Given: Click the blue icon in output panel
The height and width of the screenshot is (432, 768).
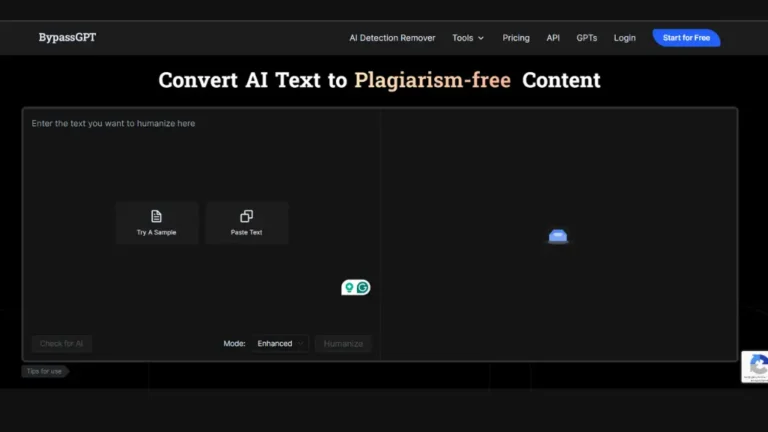Looking at the screenshot, I should (558, 236).
